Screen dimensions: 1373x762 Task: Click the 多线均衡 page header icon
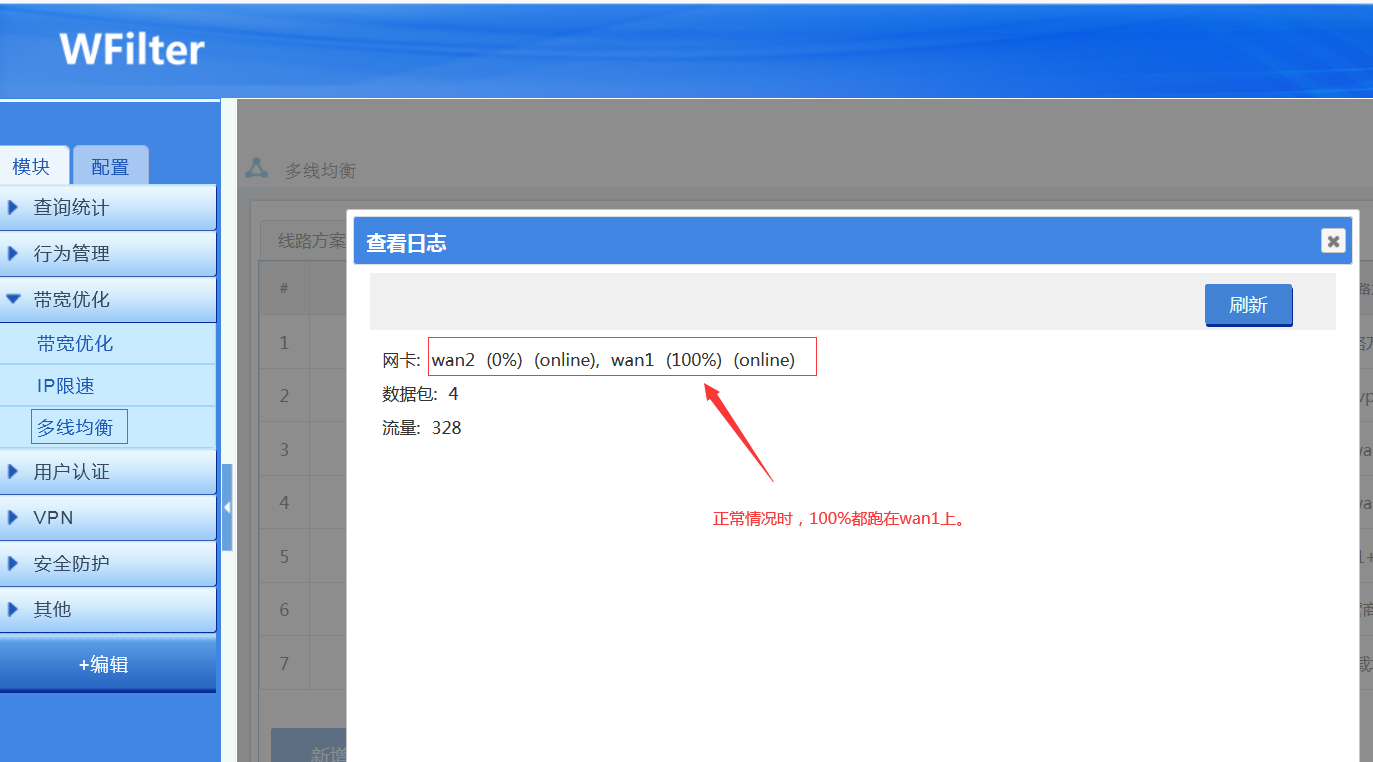point(257,169)
